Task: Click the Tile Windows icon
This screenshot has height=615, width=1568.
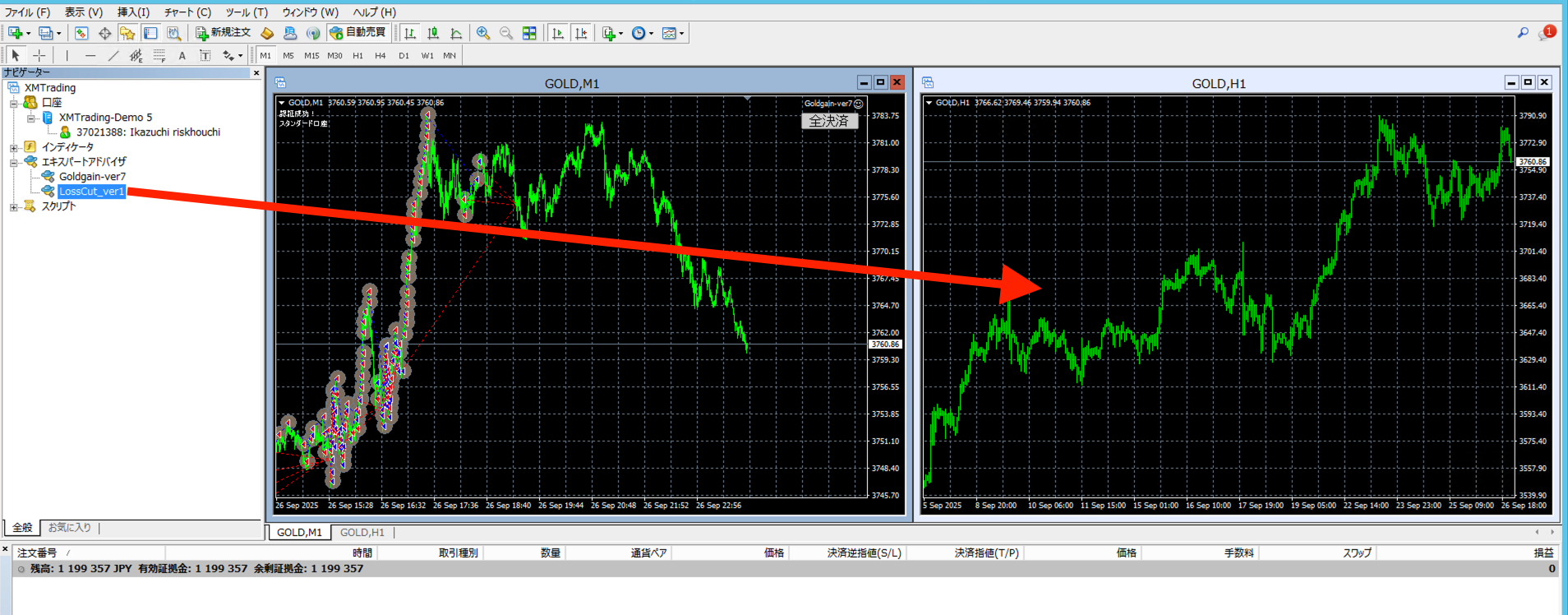Action: coord(529,34)
